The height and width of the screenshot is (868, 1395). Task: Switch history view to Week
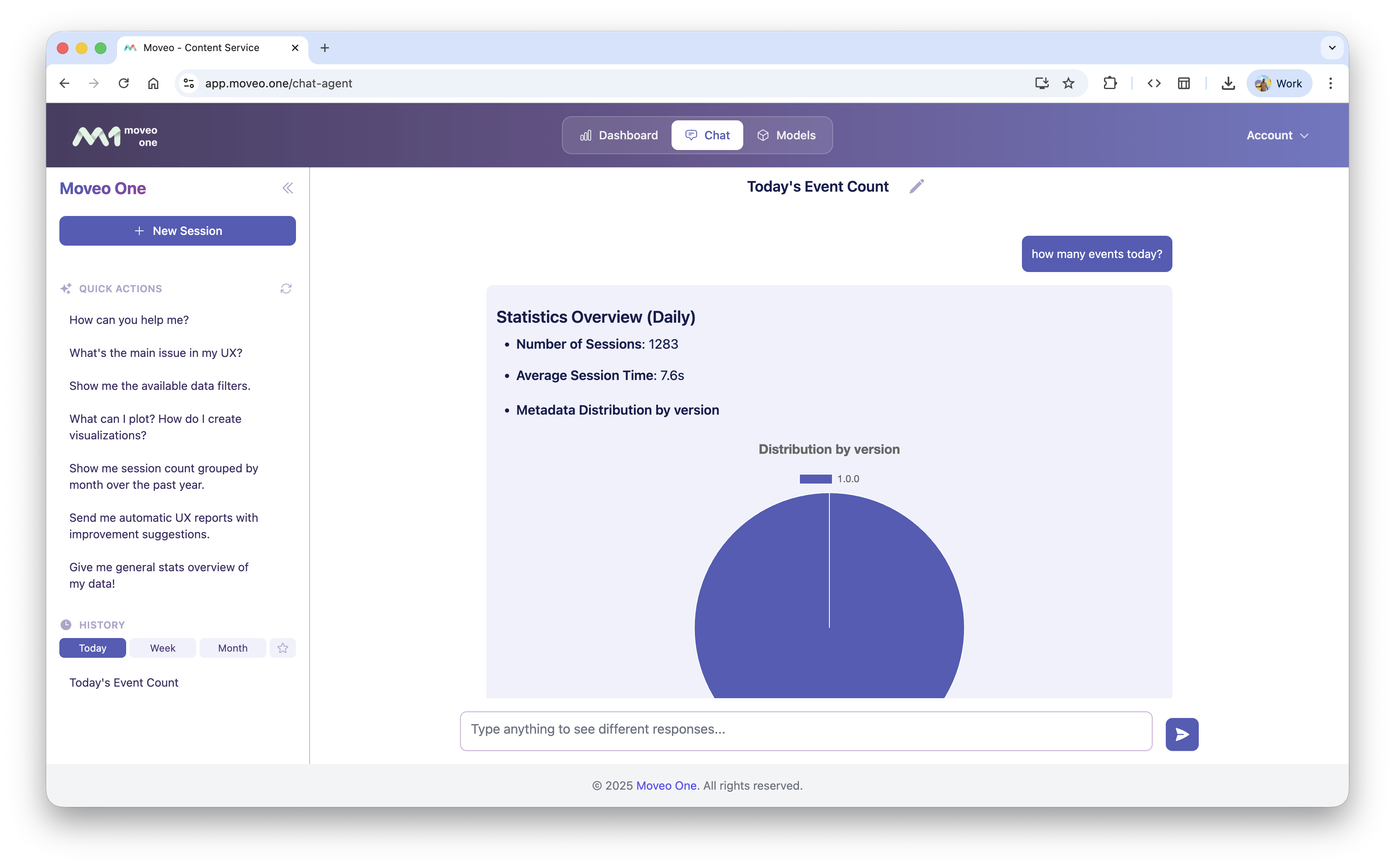pyautogui.click(x=162, y=647)
